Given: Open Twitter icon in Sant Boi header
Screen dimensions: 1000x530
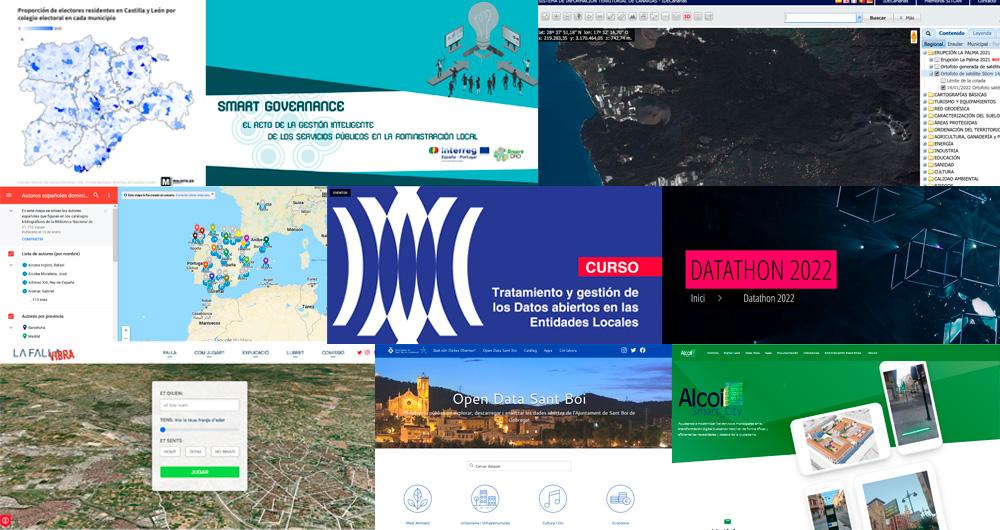Looking at the screenshot, I should (633, 350).
